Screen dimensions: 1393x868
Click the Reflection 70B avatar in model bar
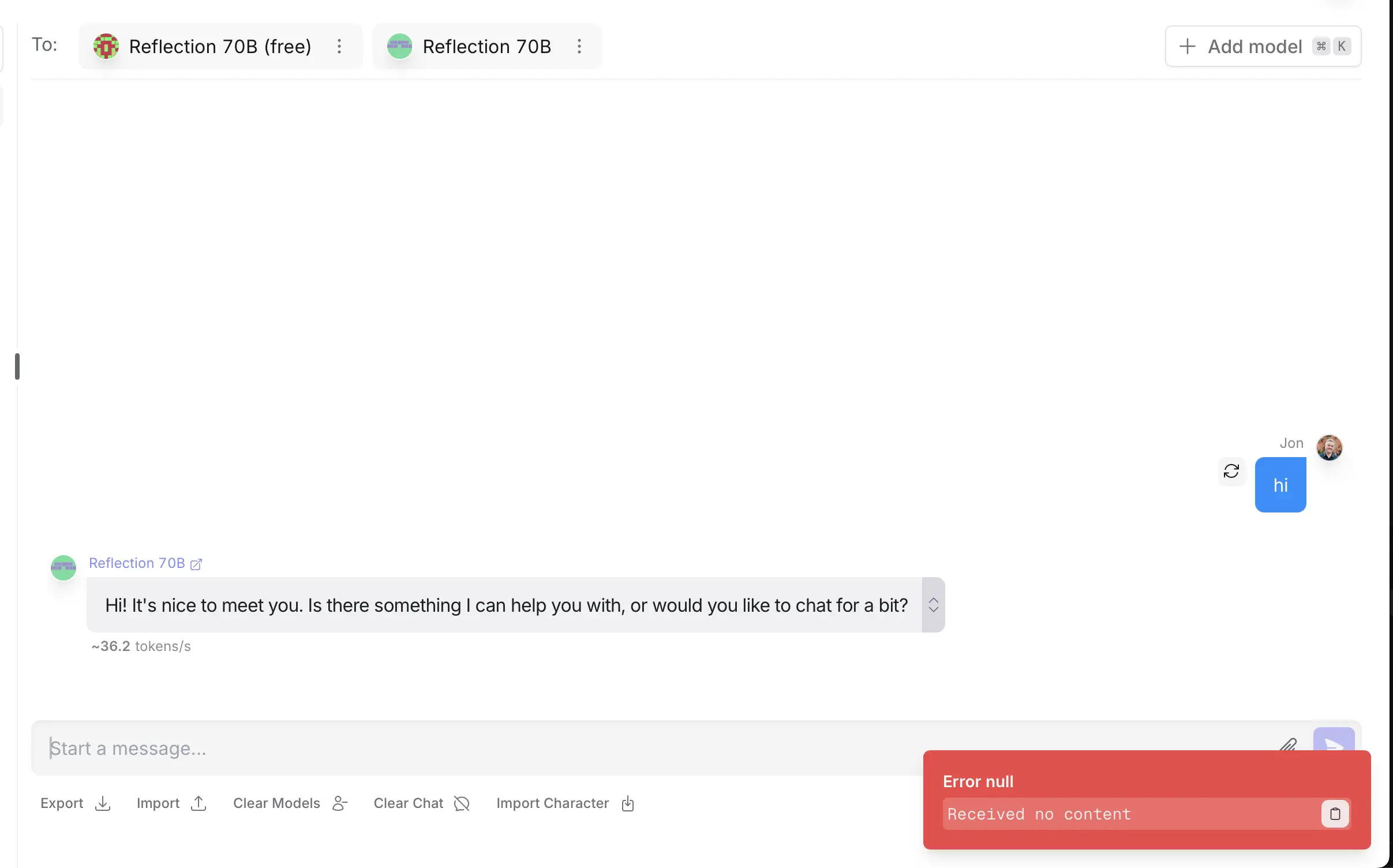[x=399, y=46]
